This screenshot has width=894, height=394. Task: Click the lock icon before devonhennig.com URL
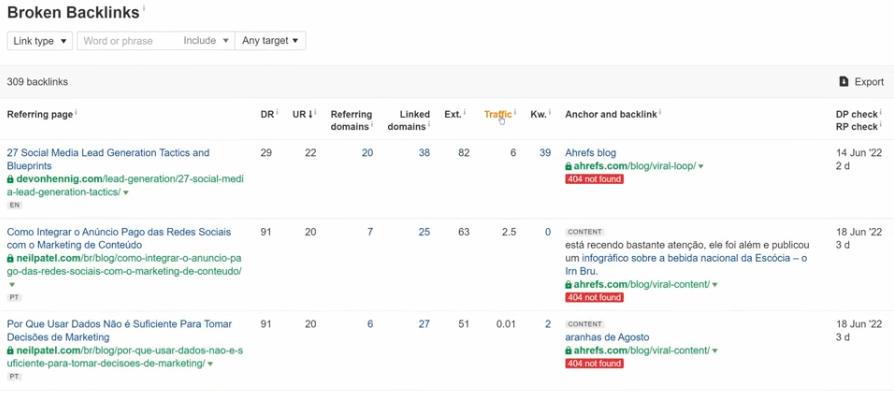[10, 179]
